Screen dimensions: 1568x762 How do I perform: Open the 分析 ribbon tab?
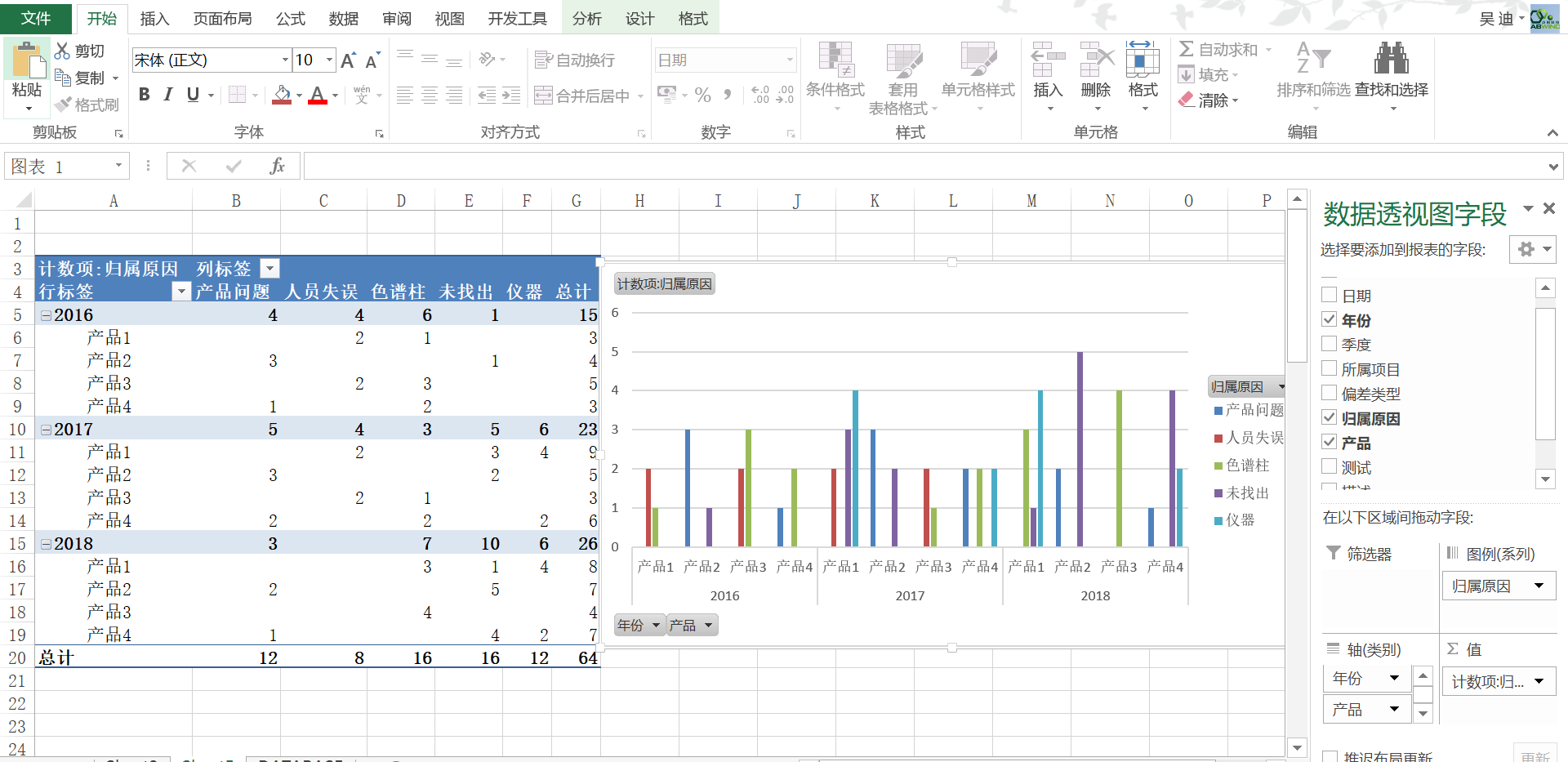pos(586,18)
